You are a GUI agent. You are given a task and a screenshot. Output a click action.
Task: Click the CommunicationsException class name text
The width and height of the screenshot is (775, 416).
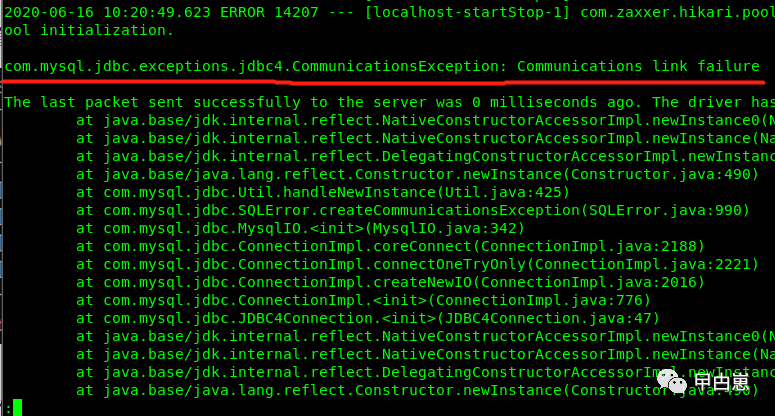[396, 66]
